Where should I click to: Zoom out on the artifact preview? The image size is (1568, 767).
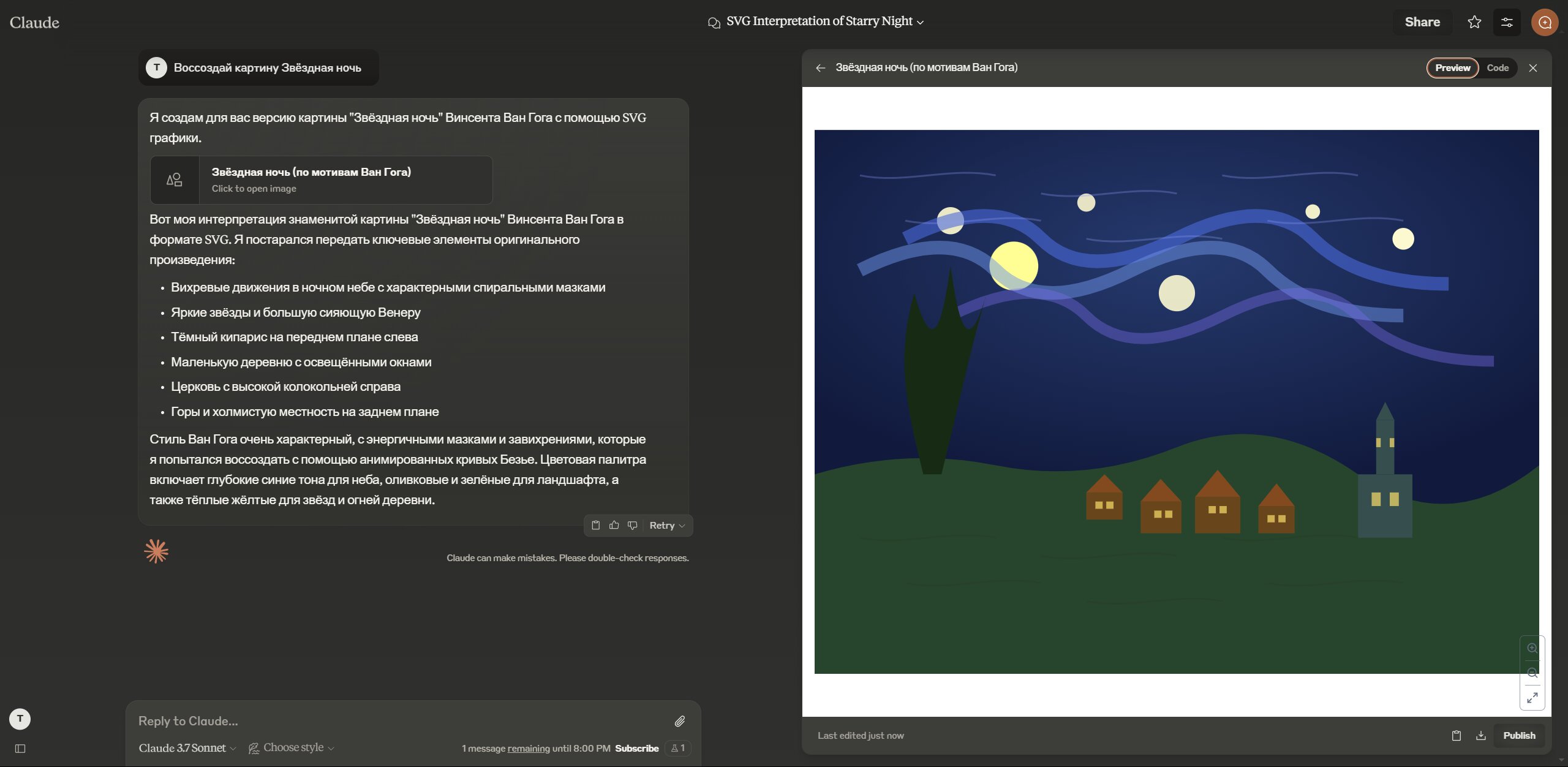click(1532, 673)
